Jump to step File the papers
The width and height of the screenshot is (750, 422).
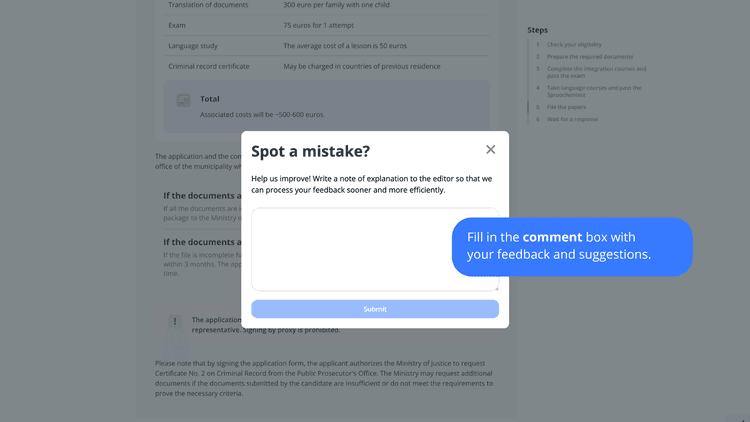(x=566, y=107)
